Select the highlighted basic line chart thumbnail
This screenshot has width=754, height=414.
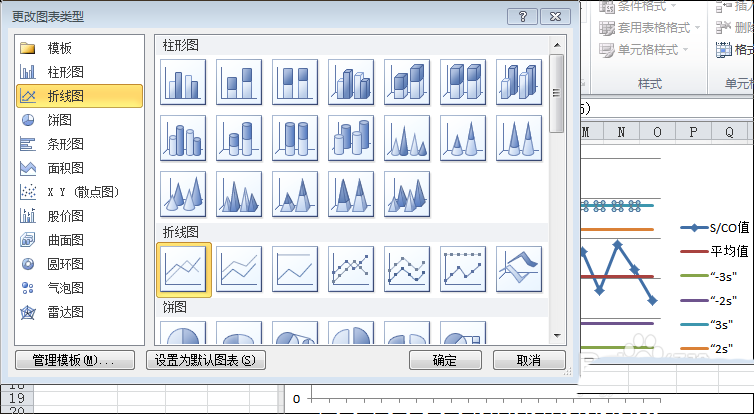pos(183,269)
